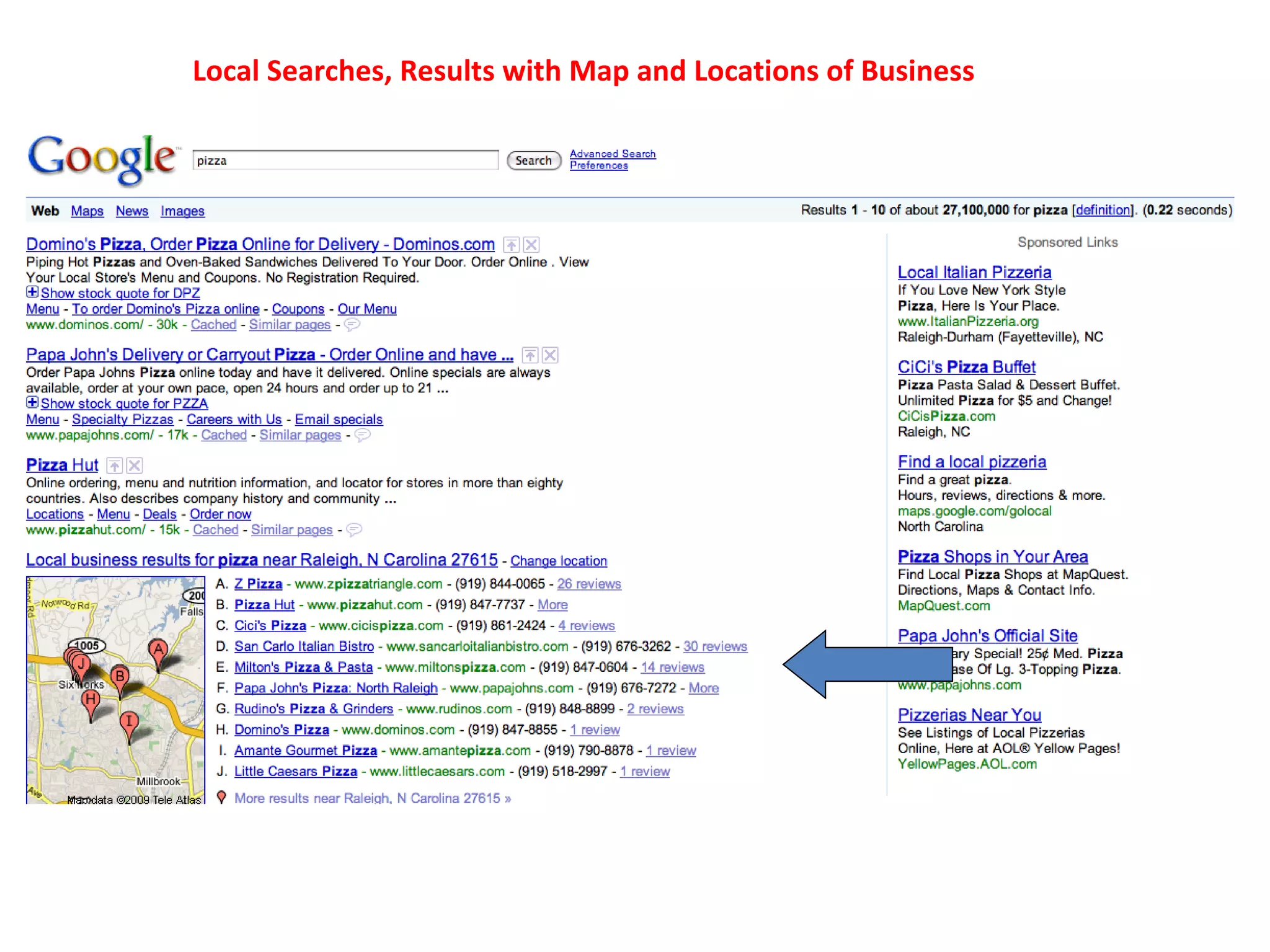This screenshot has height=952, width=1270.
Task: Open the Pizza Hut result title
Action: [62, 465]
